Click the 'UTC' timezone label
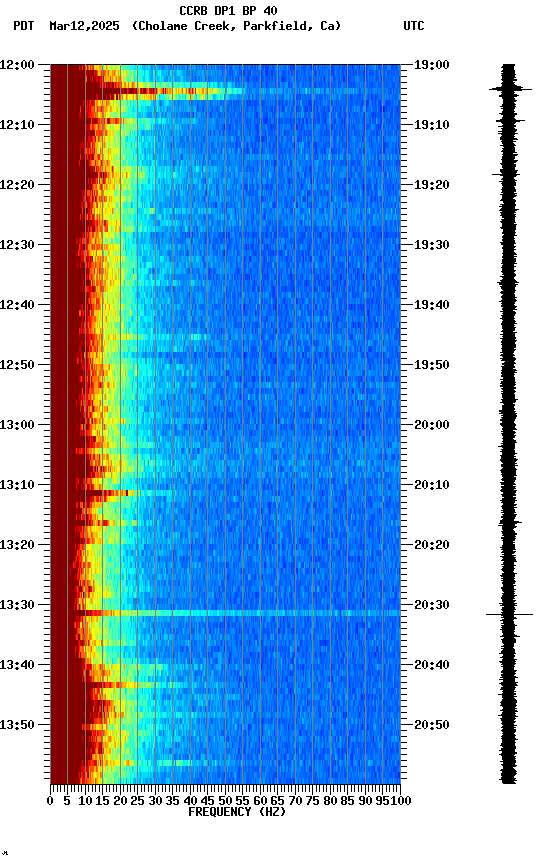 pyautogui.click(x=414, y=26)
